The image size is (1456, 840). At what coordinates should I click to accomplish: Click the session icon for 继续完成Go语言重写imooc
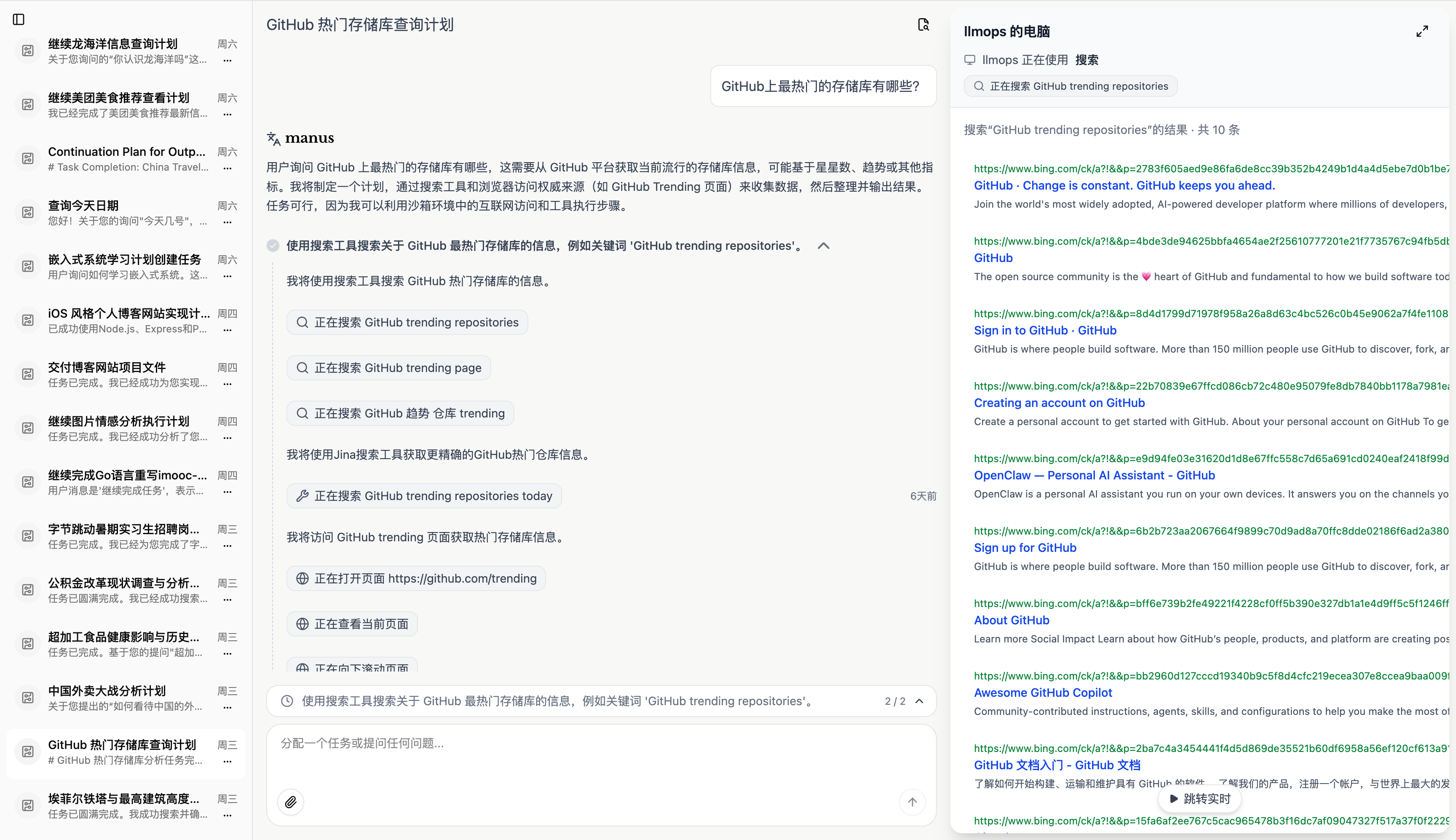pyautogui.click(x=28, y=482)
